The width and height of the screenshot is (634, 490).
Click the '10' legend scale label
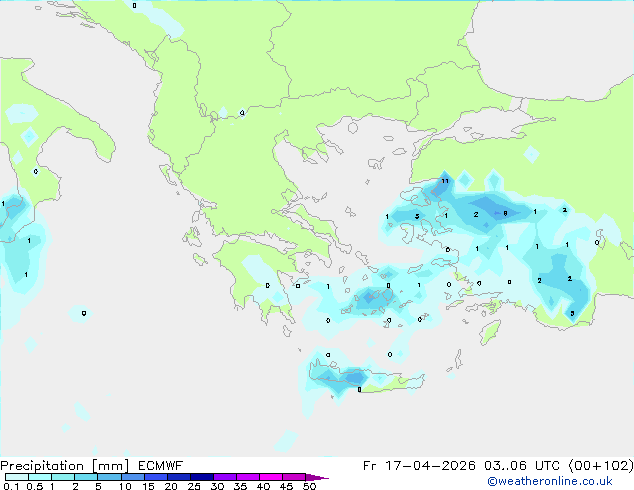[125, 486]
